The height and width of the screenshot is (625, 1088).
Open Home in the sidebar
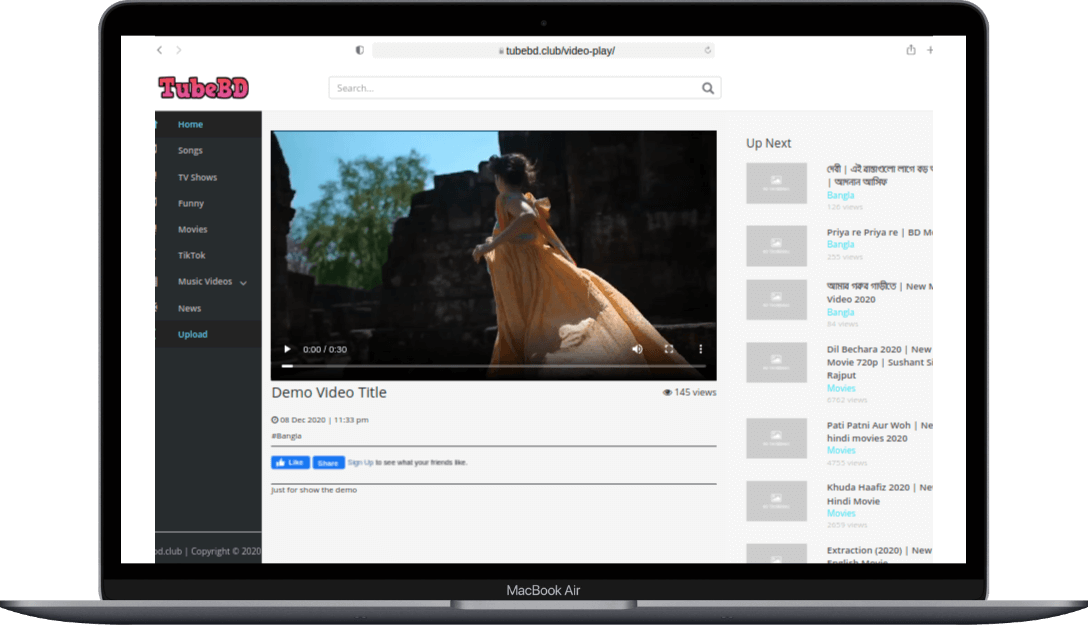point(190,124)
